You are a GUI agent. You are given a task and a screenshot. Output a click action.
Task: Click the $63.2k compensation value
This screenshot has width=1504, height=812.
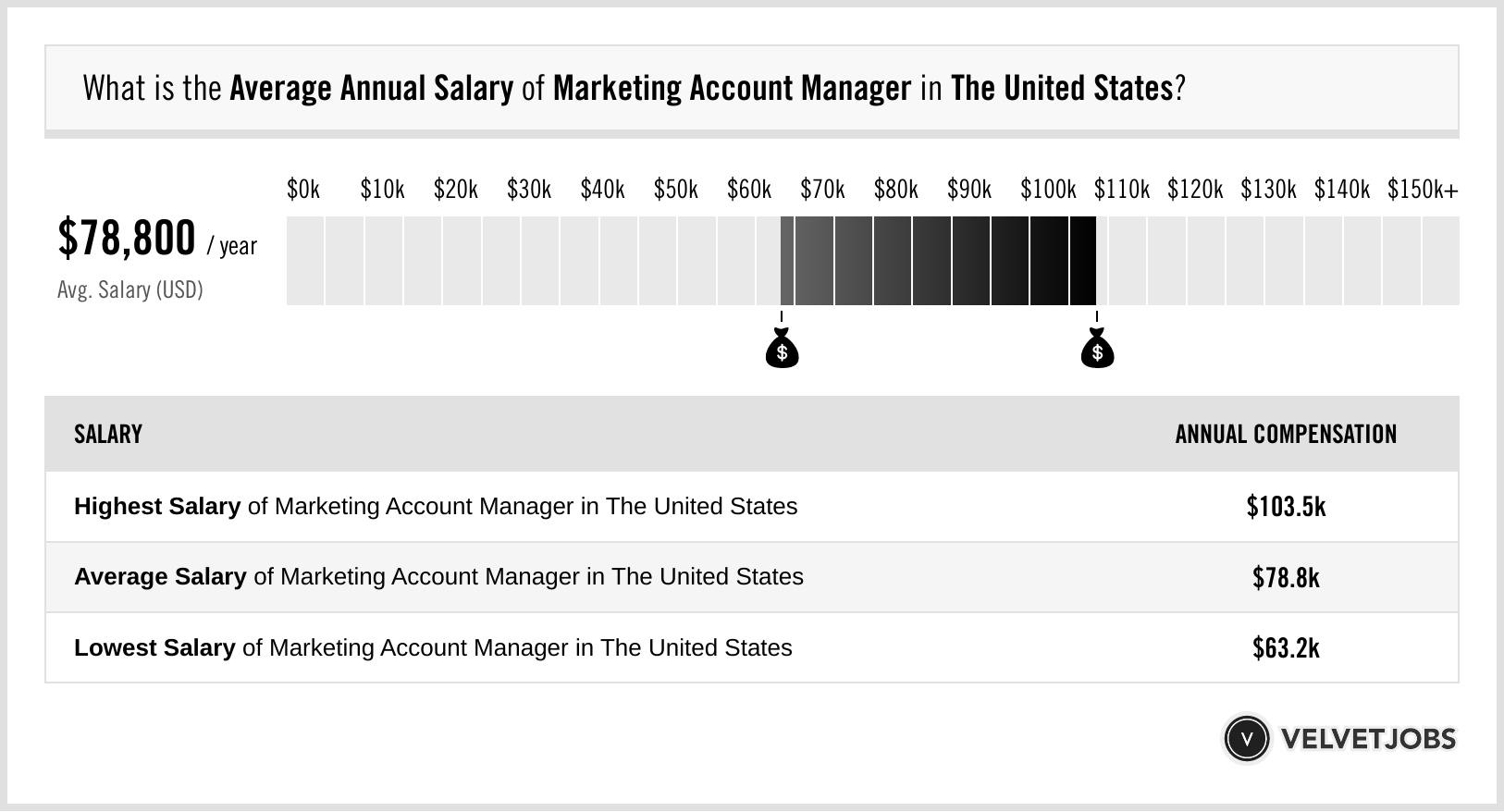pos(1286,648)
